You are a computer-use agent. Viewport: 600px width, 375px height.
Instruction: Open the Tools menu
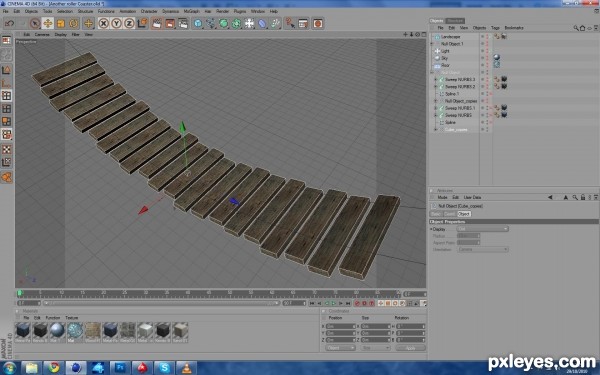(x=47, y=11)
